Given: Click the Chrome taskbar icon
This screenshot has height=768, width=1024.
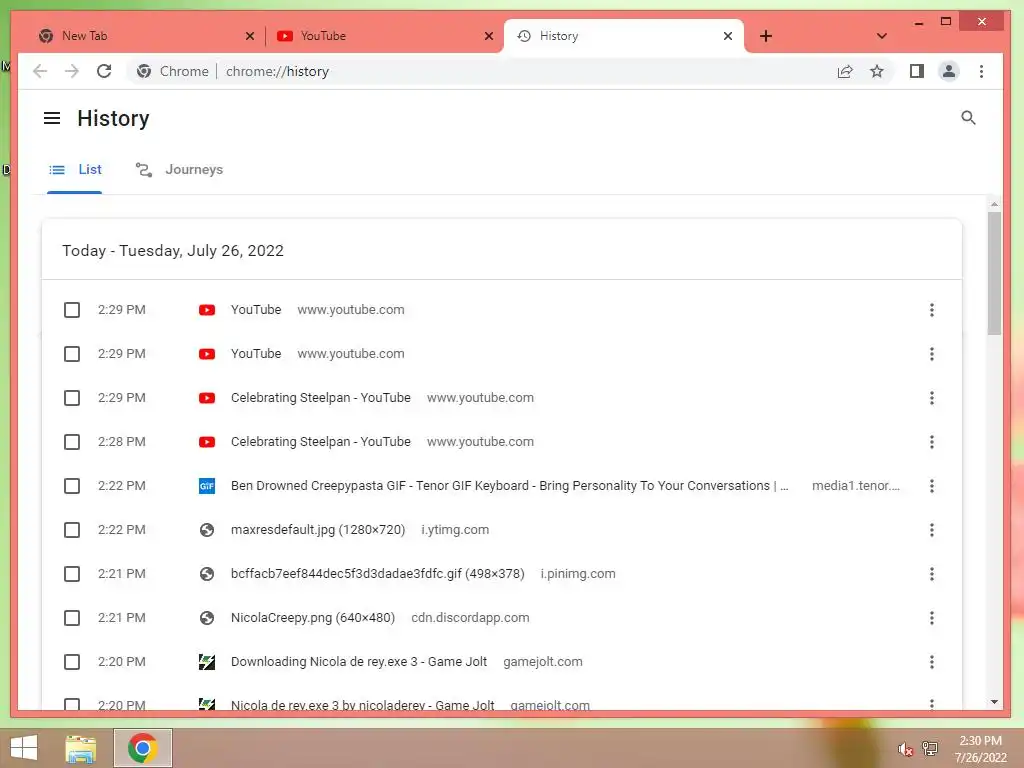Looking at the screenshot, I should pyautogui.click(x=143, y=748).
